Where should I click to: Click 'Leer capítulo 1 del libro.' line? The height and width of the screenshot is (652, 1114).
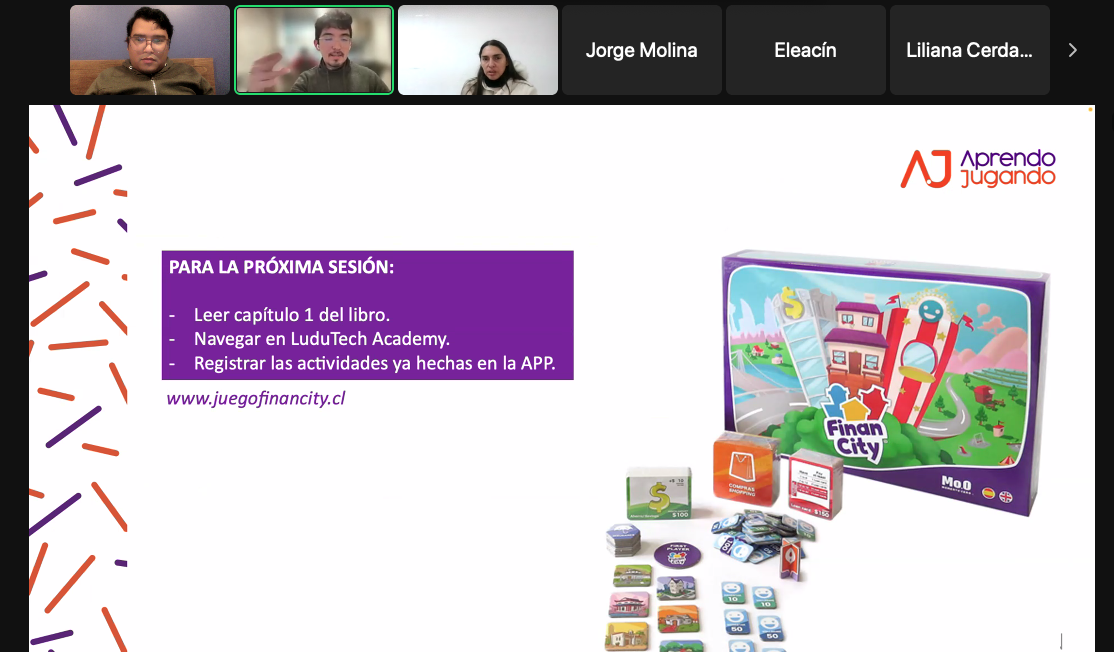[292, 315]
